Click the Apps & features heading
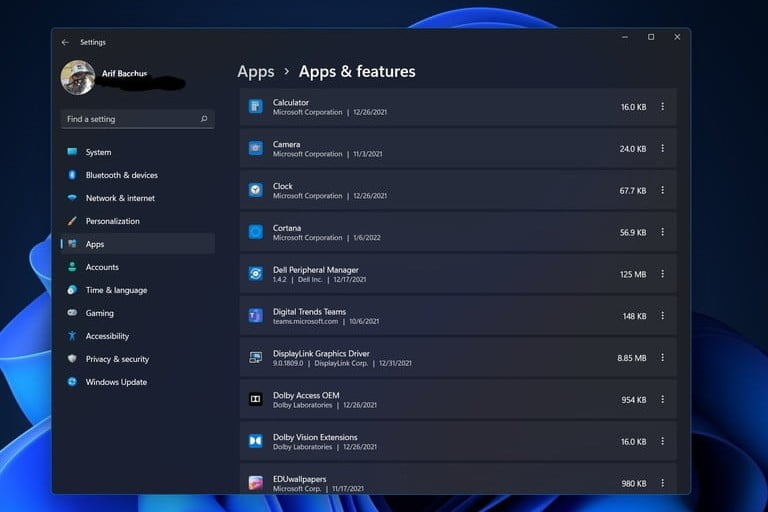 coord(357,72)
